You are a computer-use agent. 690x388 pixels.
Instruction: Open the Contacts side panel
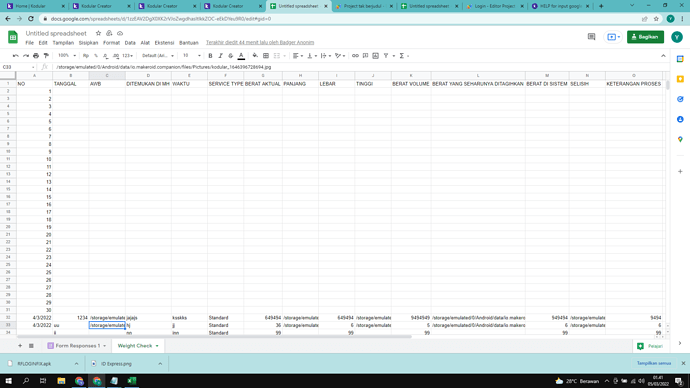tap(680, 119)
